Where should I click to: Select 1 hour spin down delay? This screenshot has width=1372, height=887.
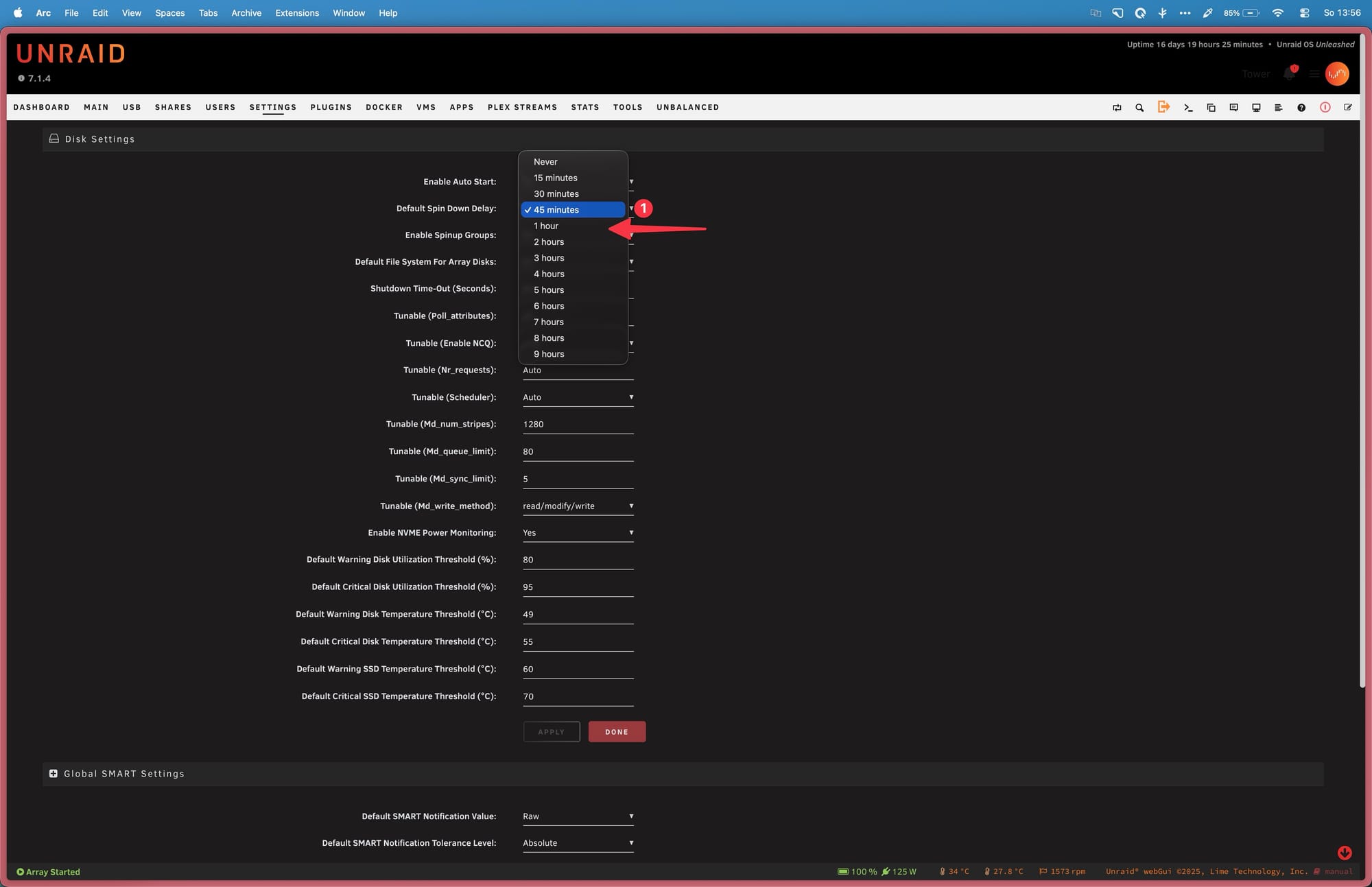(546, 226)
